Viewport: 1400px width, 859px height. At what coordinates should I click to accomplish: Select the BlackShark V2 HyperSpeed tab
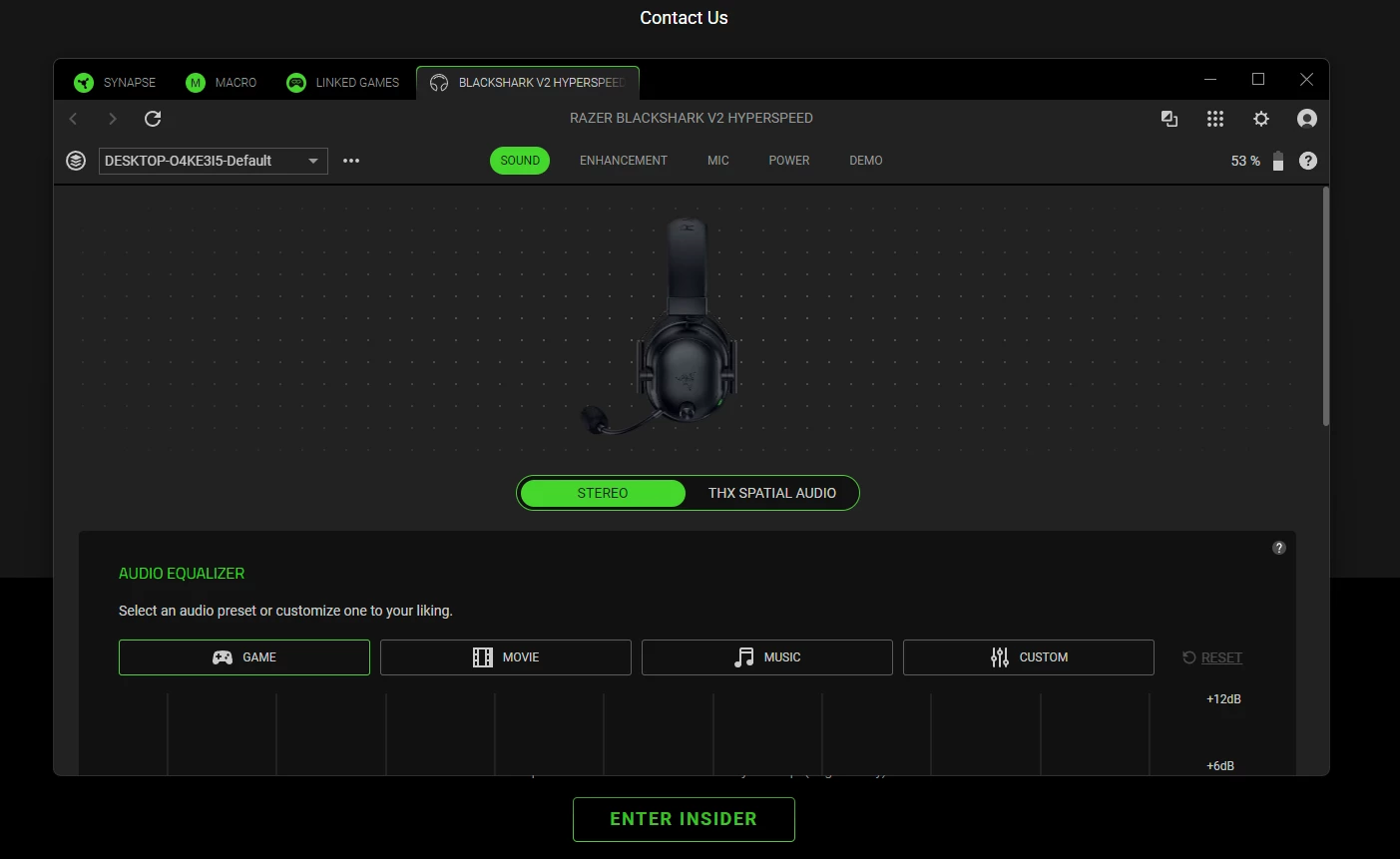(528, 83)
